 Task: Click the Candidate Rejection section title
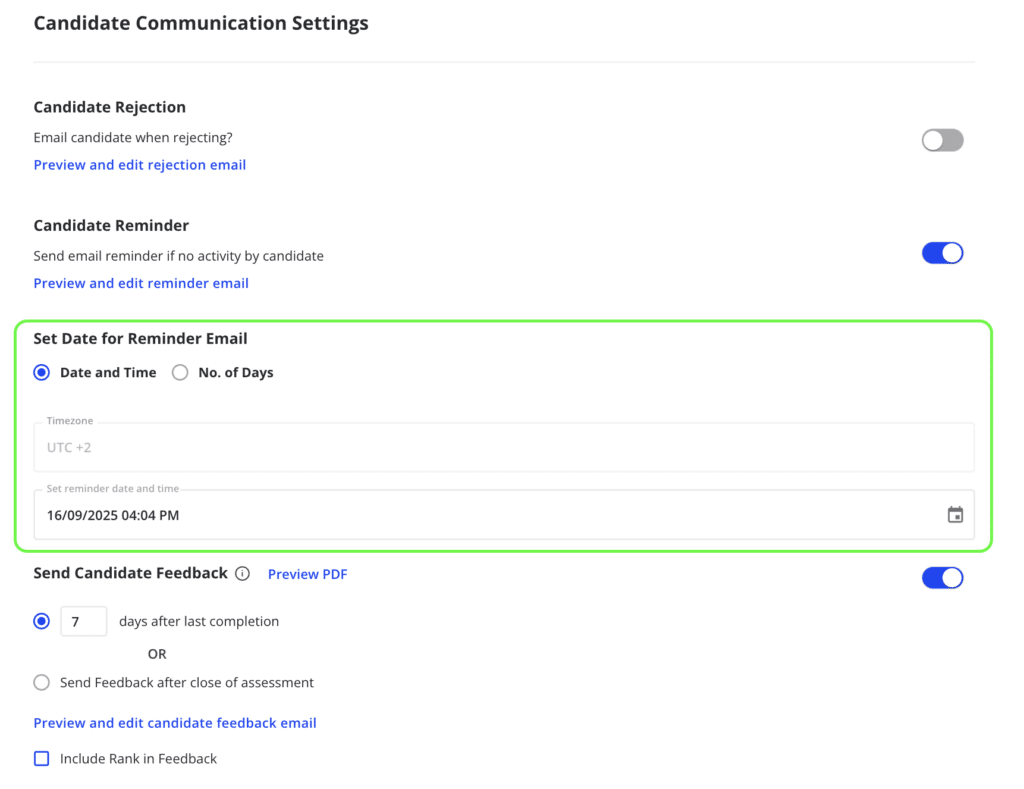coord(110,107)
